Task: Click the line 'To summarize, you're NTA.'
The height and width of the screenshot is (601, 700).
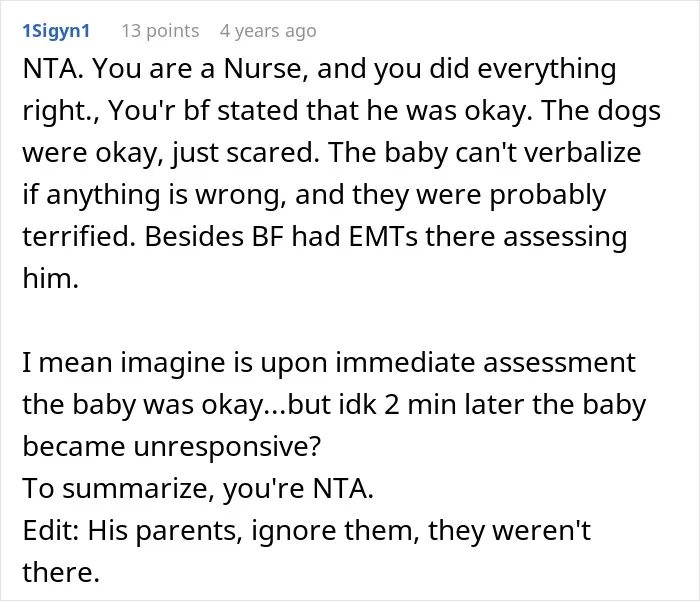Action: tap(198, 488)
